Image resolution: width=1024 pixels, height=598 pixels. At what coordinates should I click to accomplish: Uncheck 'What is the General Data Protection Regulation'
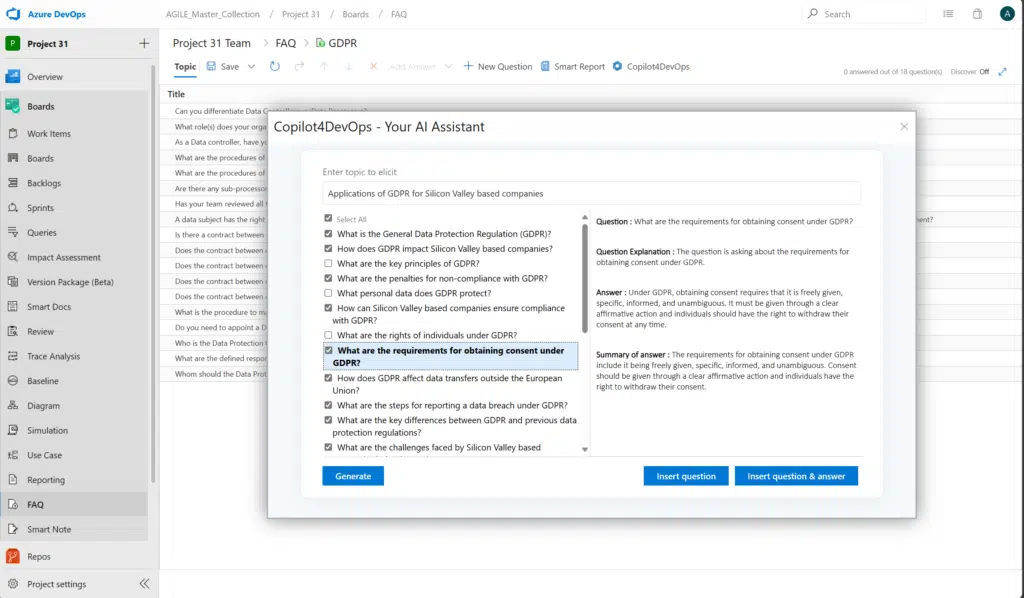click(x=329, y=234)
